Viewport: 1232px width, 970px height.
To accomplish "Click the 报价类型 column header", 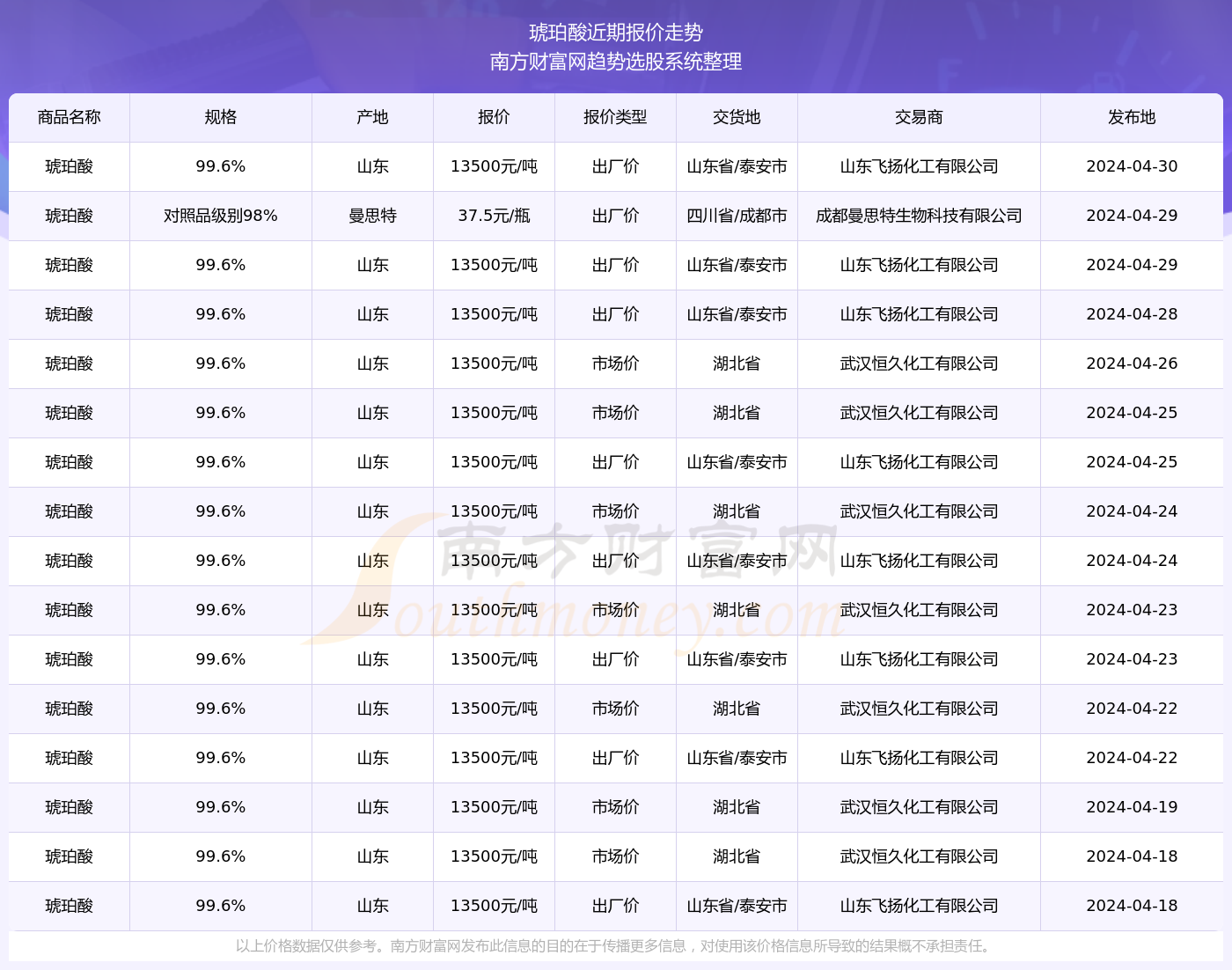I will pos(615,117).
